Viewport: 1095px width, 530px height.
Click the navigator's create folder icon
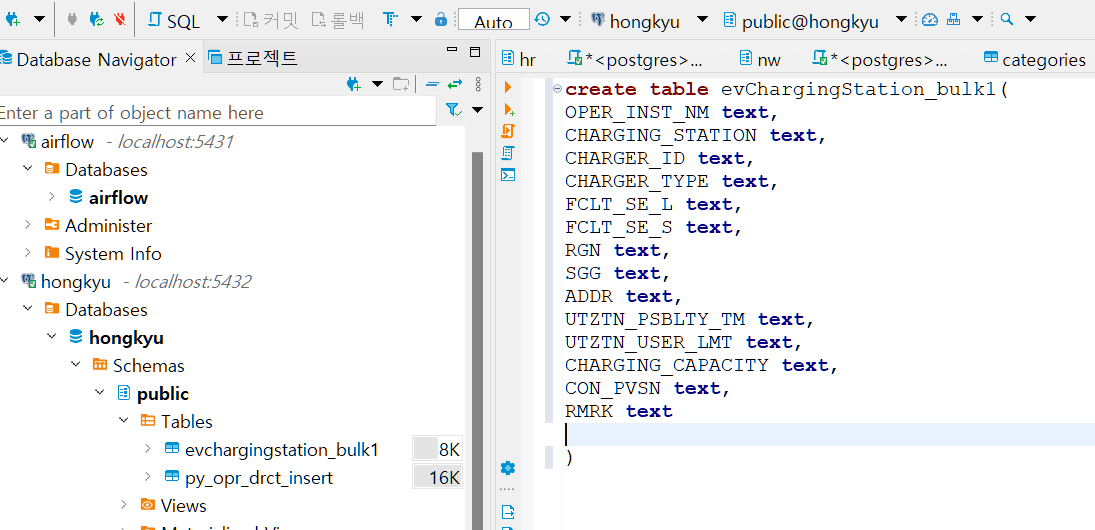pyautogui.click(x=401, y=84)
